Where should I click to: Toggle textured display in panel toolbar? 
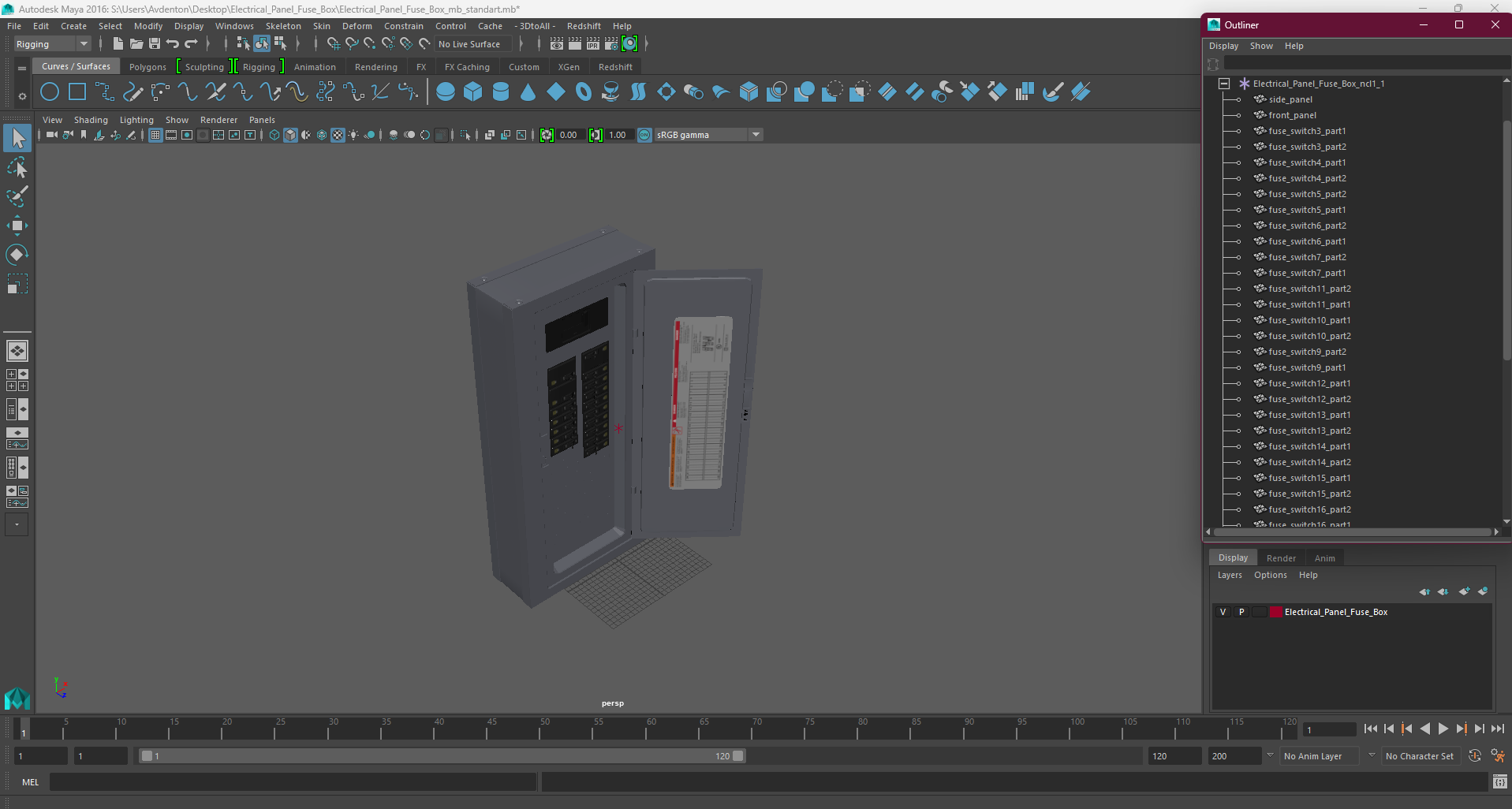click(338, 136)
